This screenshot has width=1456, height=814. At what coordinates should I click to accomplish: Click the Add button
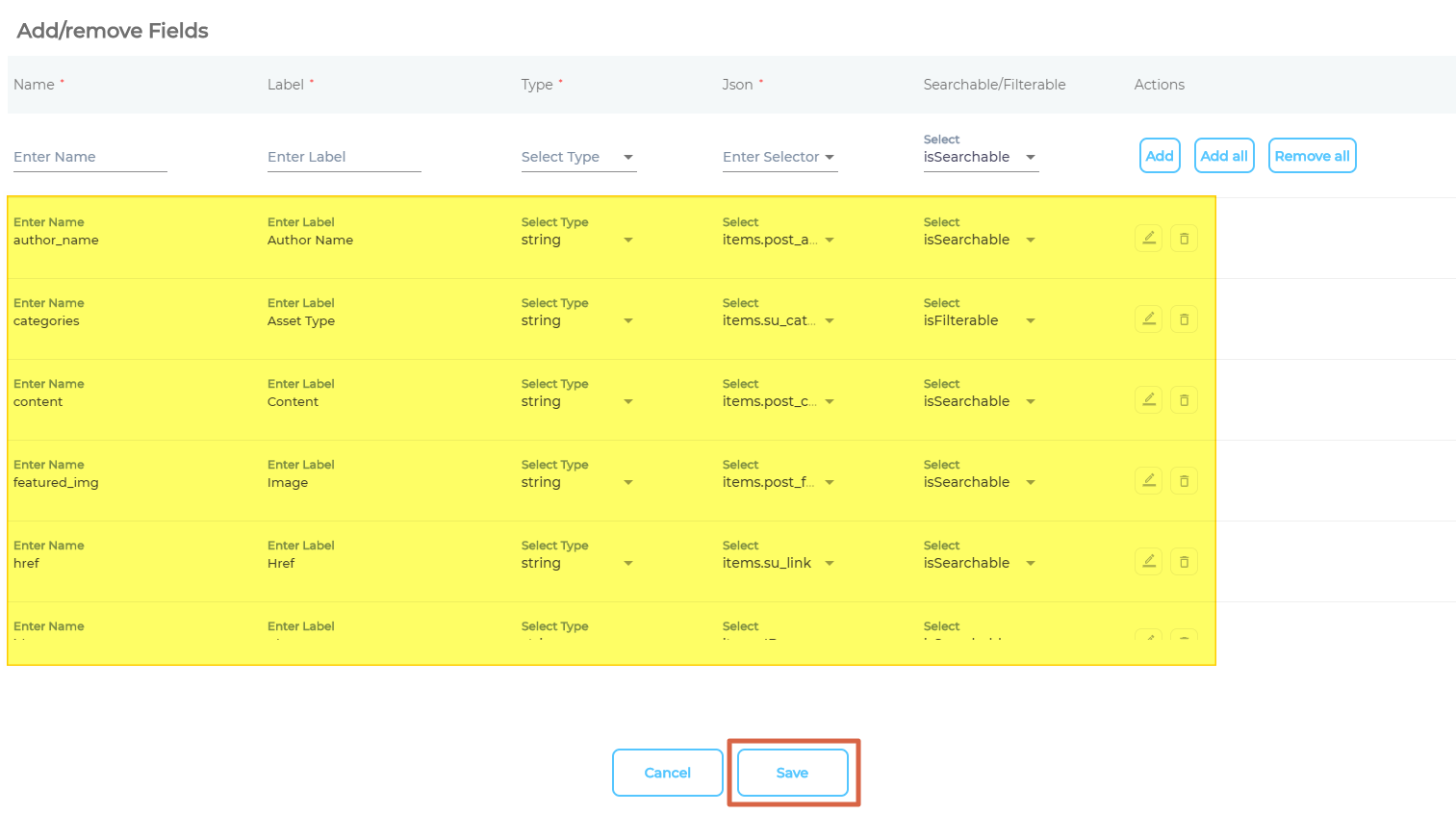tap(1160, 156)
